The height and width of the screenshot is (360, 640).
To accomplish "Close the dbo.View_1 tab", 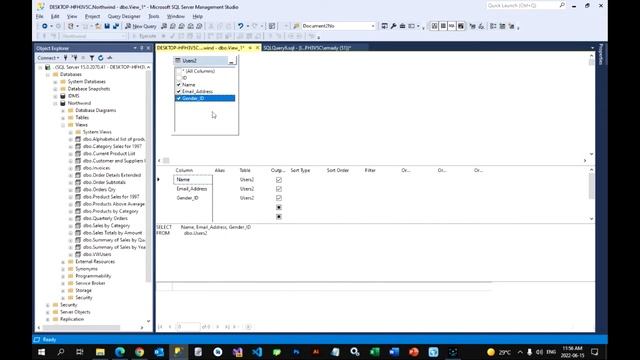I will [257, 48].
